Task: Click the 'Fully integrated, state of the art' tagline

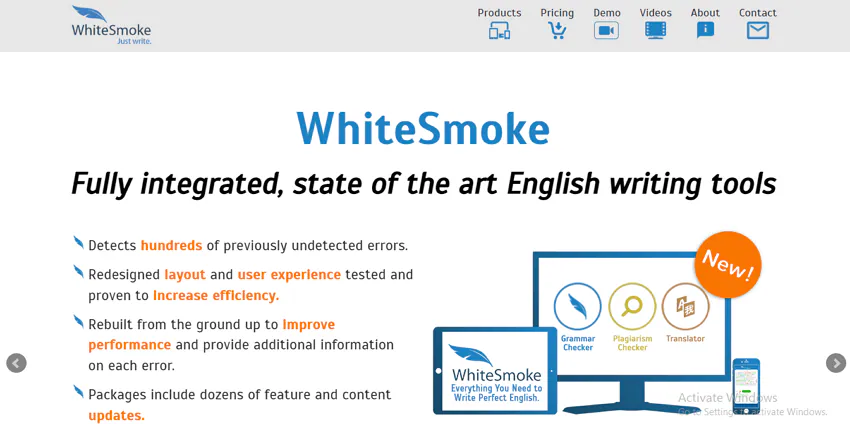Action: click(x=423, y=184)
